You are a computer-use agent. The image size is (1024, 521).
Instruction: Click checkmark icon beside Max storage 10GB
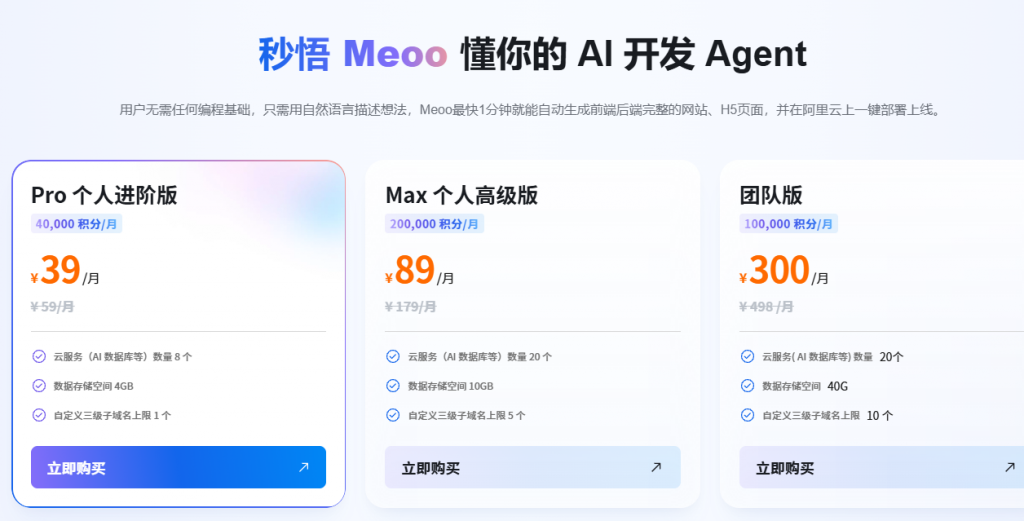(x=392, y=386)
